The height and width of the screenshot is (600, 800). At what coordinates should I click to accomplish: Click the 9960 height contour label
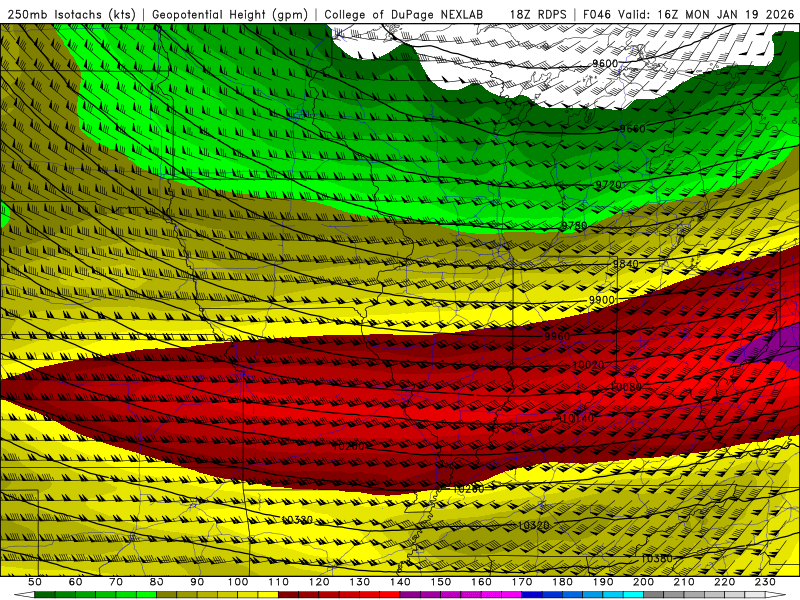(557, 336)
